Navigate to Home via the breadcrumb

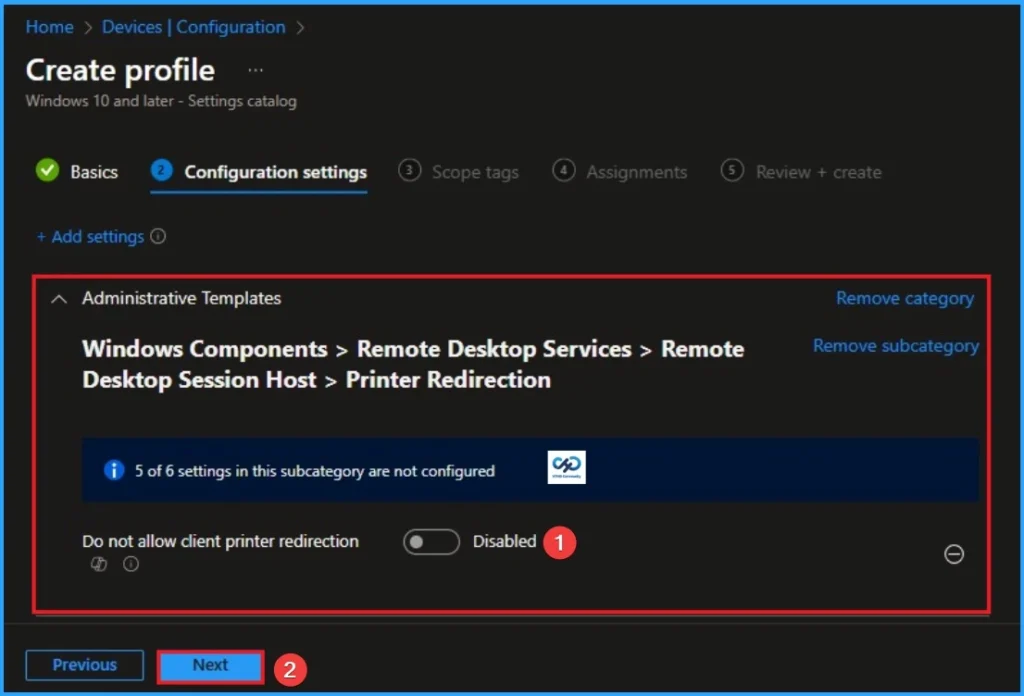(x=49, y=27)
